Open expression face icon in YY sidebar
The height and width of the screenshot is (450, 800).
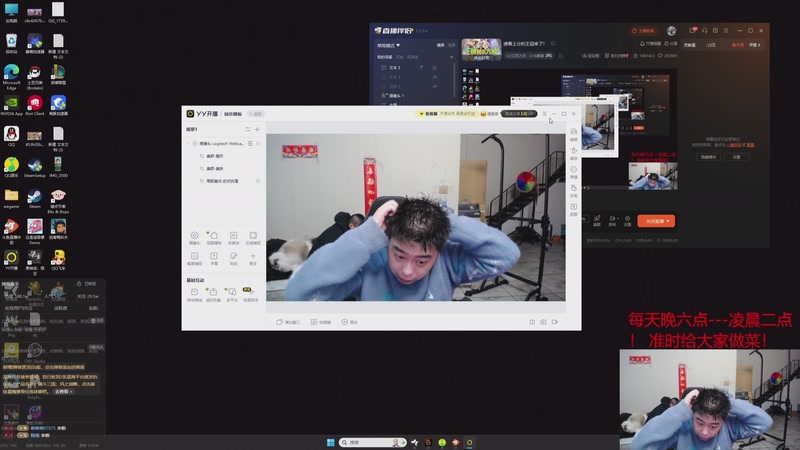[x=573, y=172]
